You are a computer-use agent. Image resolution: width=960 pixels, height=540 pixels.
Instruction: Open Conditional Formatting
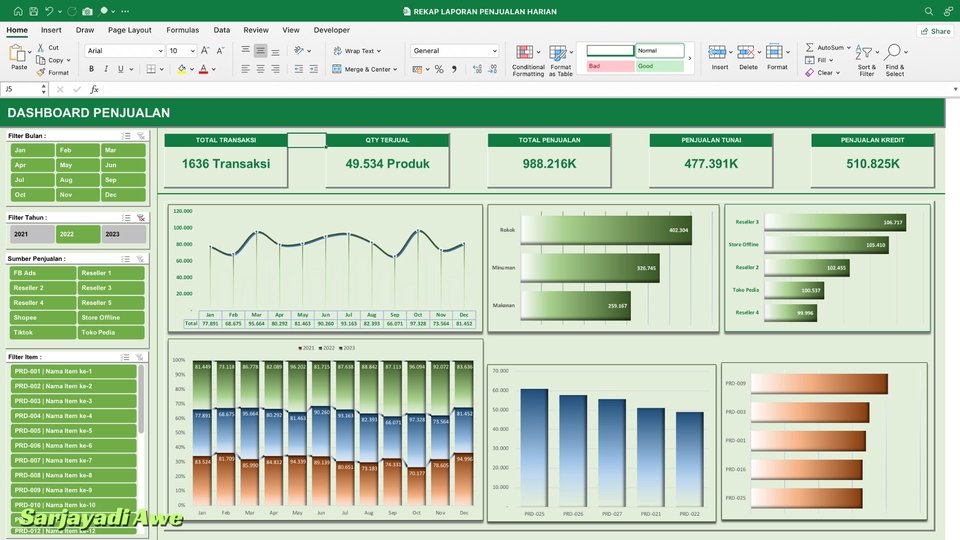(528, 60)
